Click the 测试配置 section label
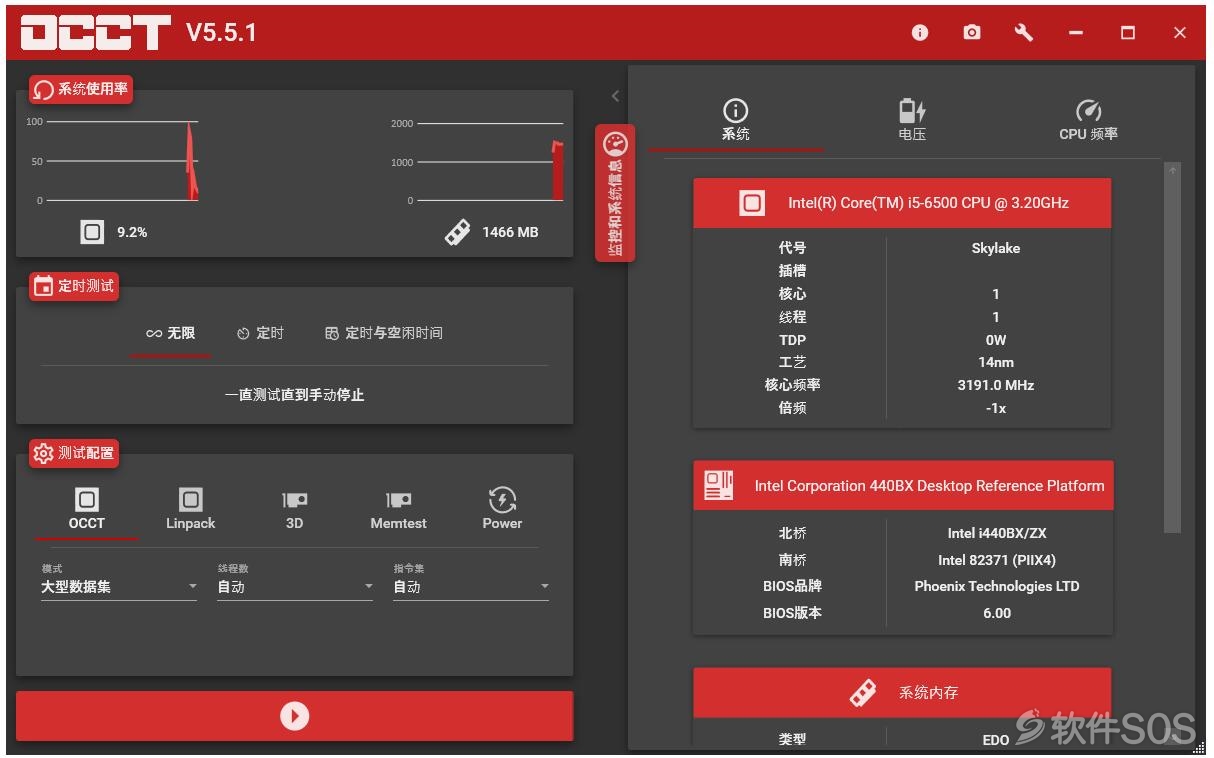 (x=74, y=453)
